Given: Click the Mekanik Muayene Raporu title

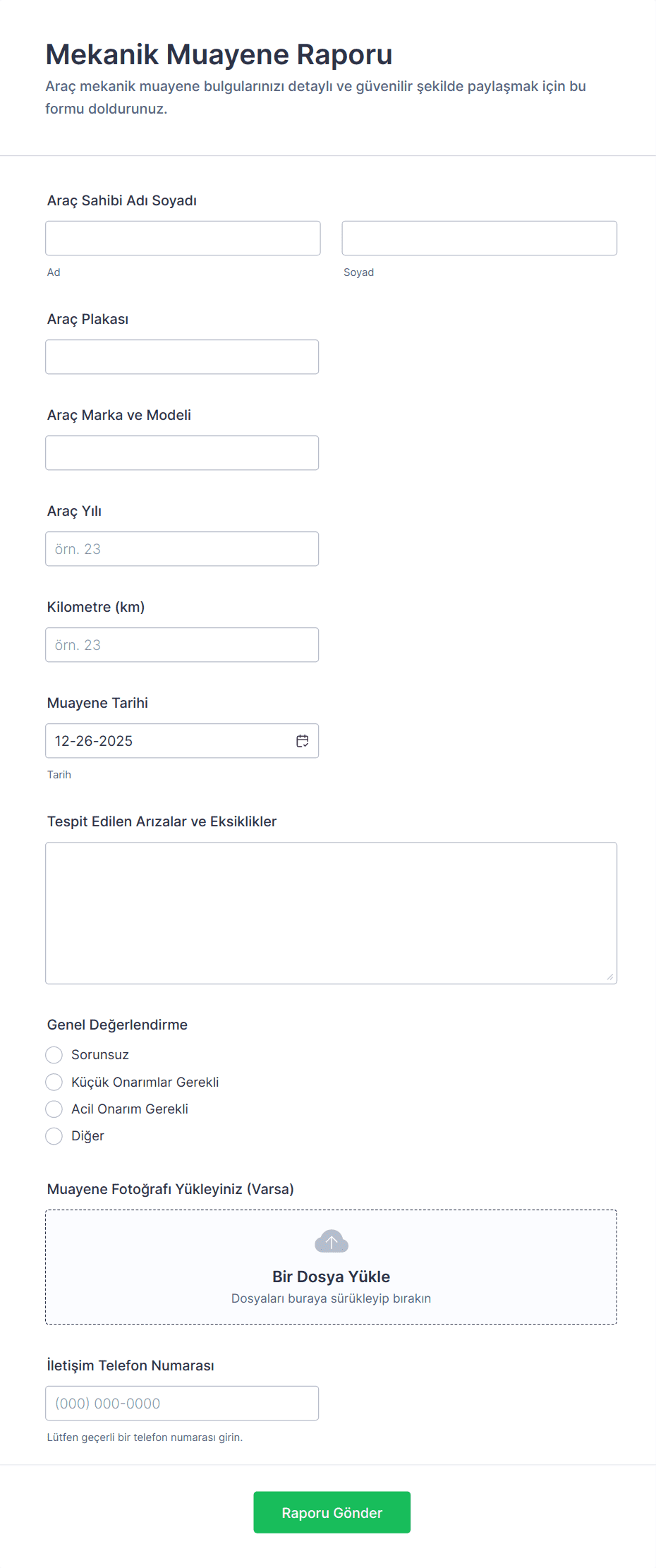Looking at the screenshot, I should (219, 54).
